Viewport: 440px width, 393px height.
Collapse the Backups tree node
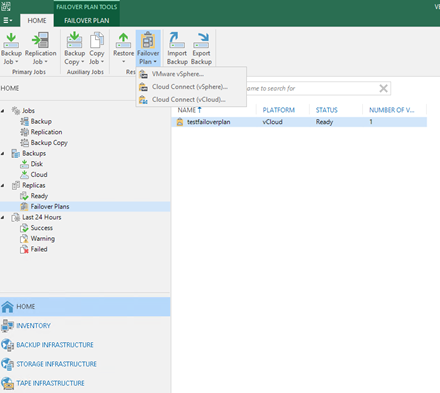point(3,153)
